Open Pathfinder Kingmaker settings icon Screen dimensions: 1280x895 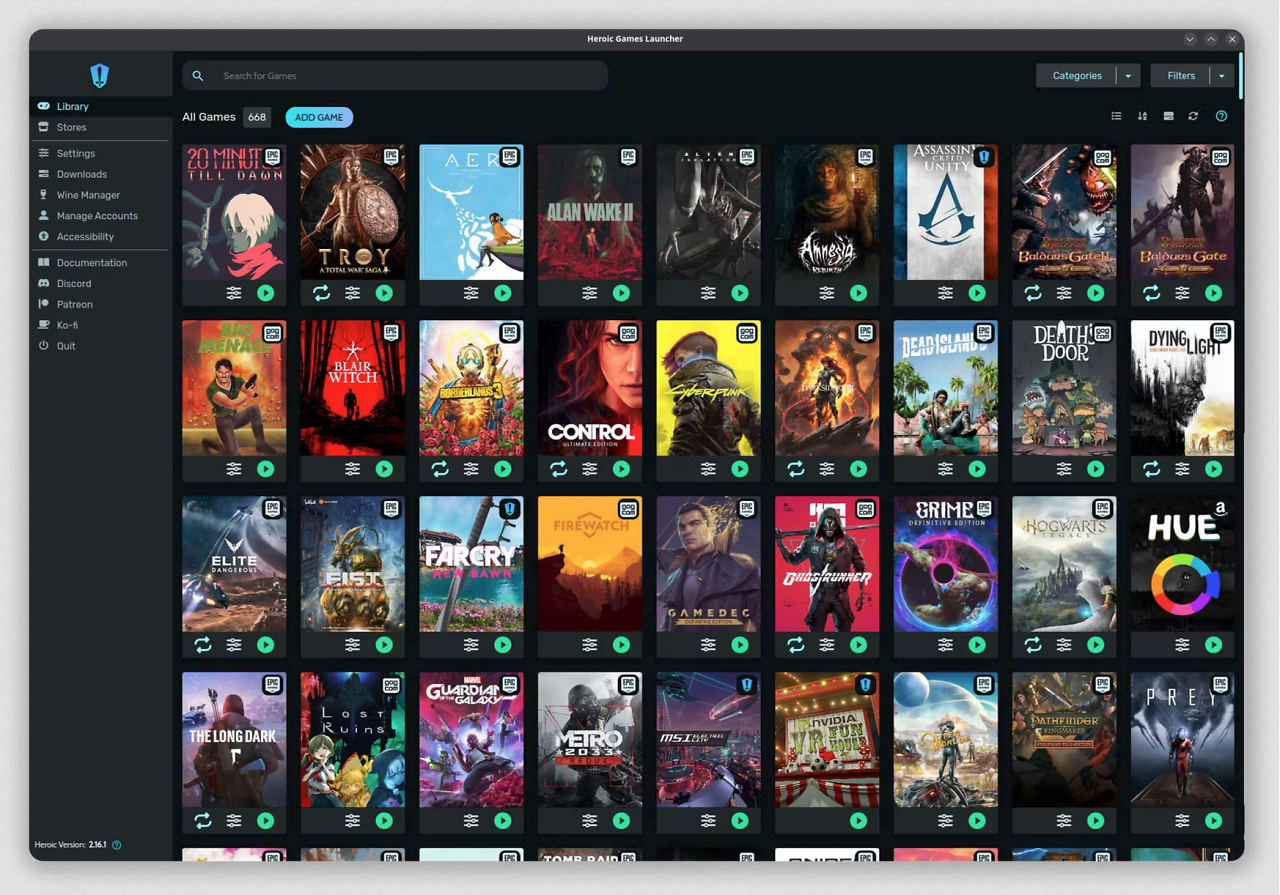pyautogui.click(x=1064, y=821)
